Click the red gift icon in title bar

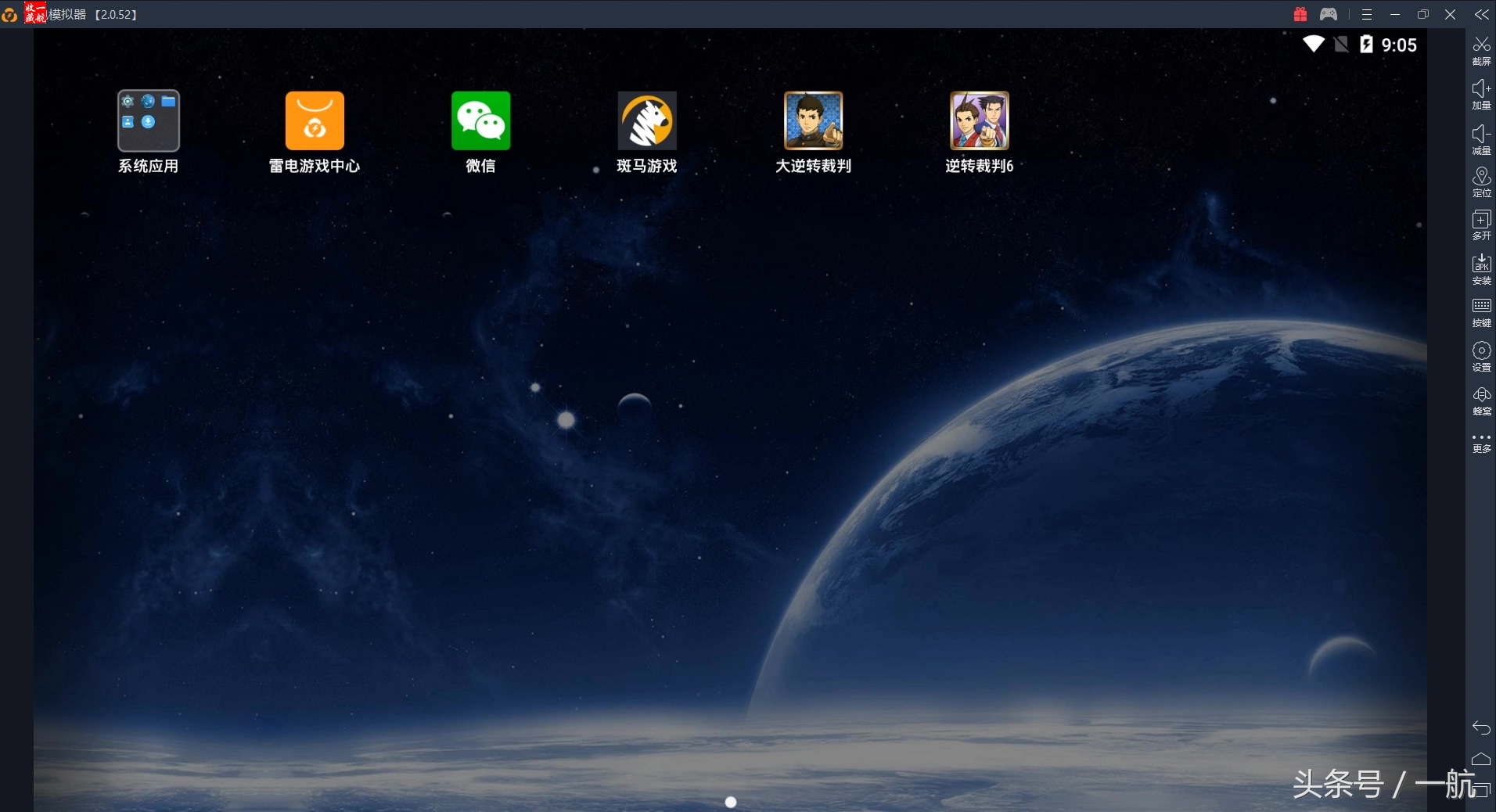(x=1300, y=15)
